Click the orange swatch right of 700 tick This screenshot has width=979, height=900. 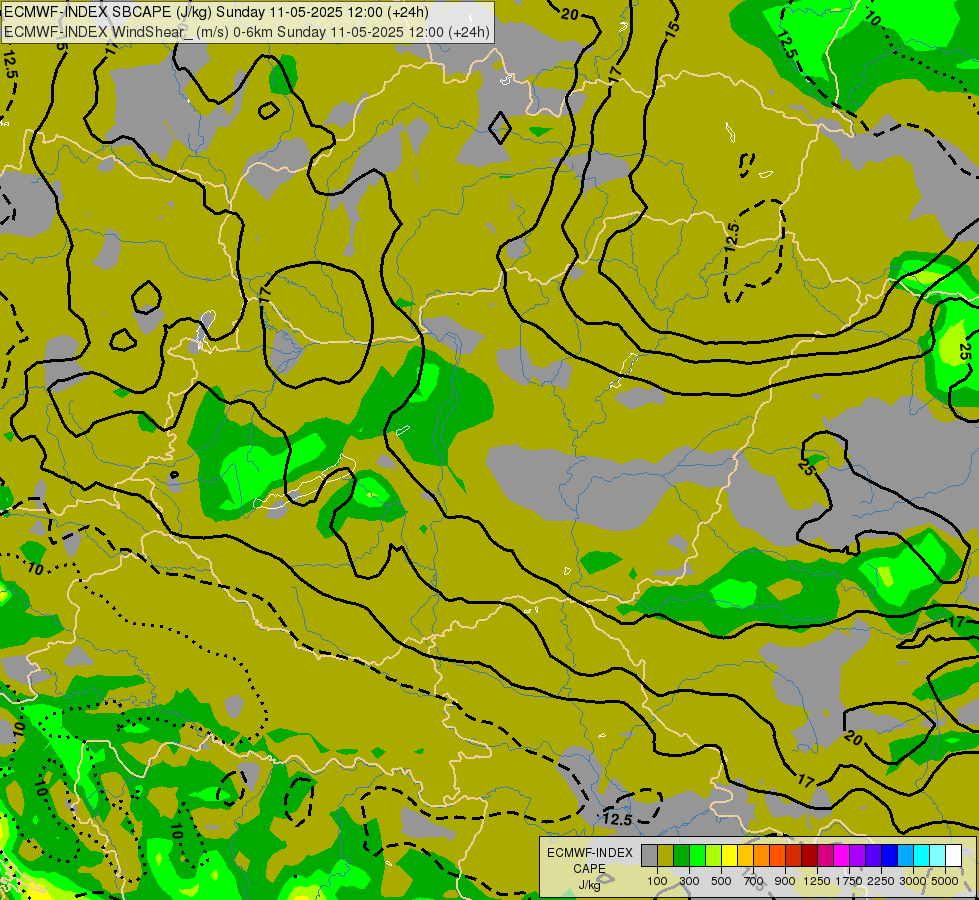(x=761, y=856)
